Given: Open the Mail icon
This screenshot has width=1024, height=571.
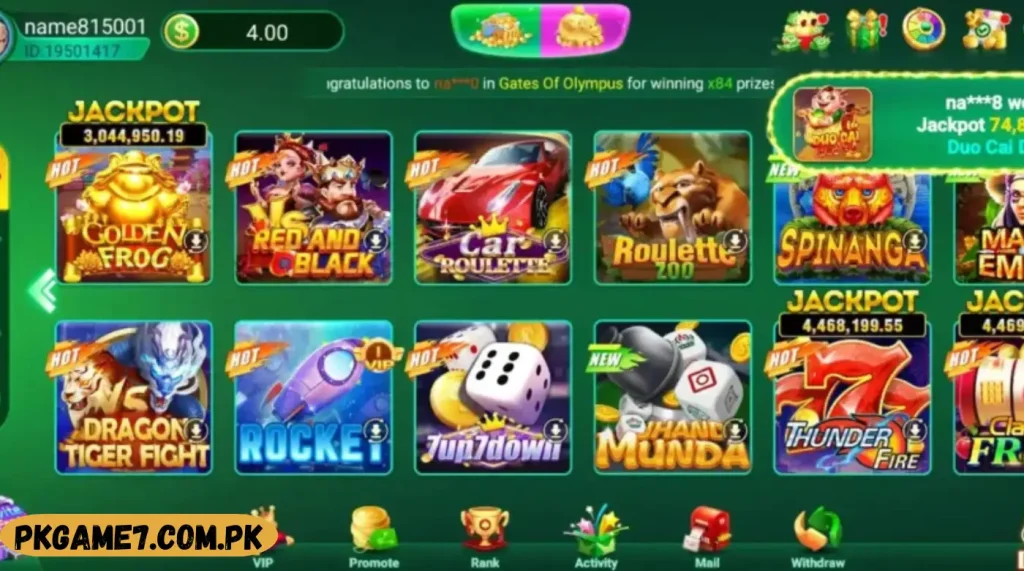Looking at the screenshot, I should pyautogui.click(x=707, y=537).
